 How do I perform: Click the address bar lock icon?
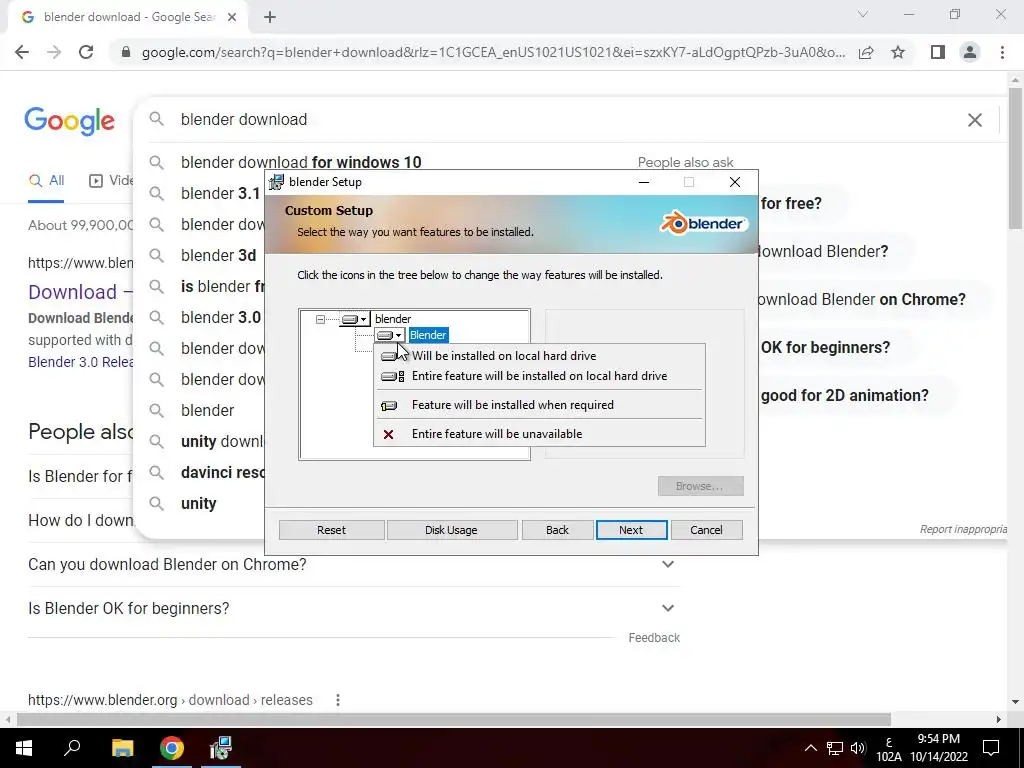tap(126, 52)
